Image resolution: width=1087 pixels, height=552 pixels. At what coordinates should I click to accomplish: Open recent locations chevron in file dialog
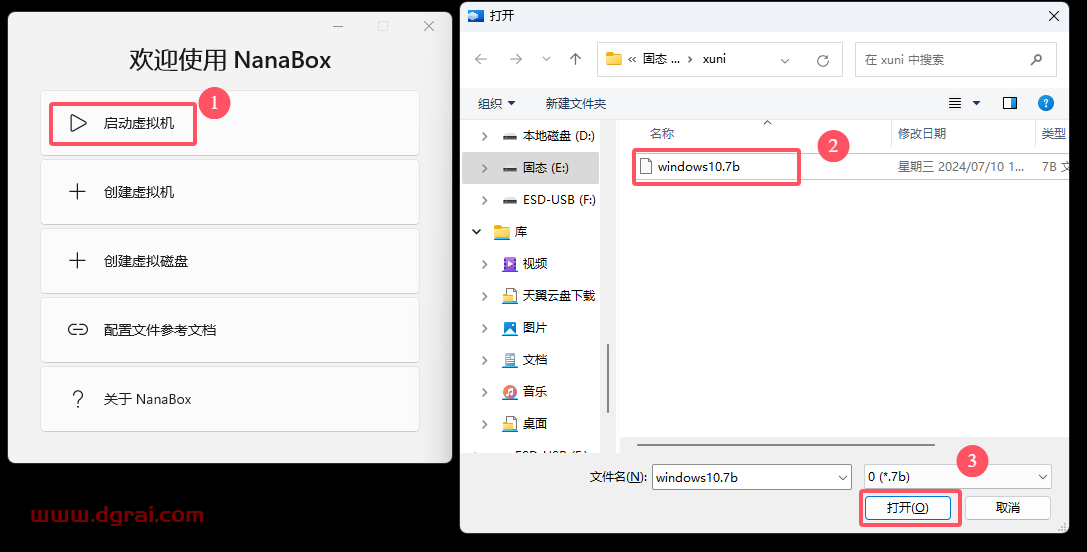(546, 60)
